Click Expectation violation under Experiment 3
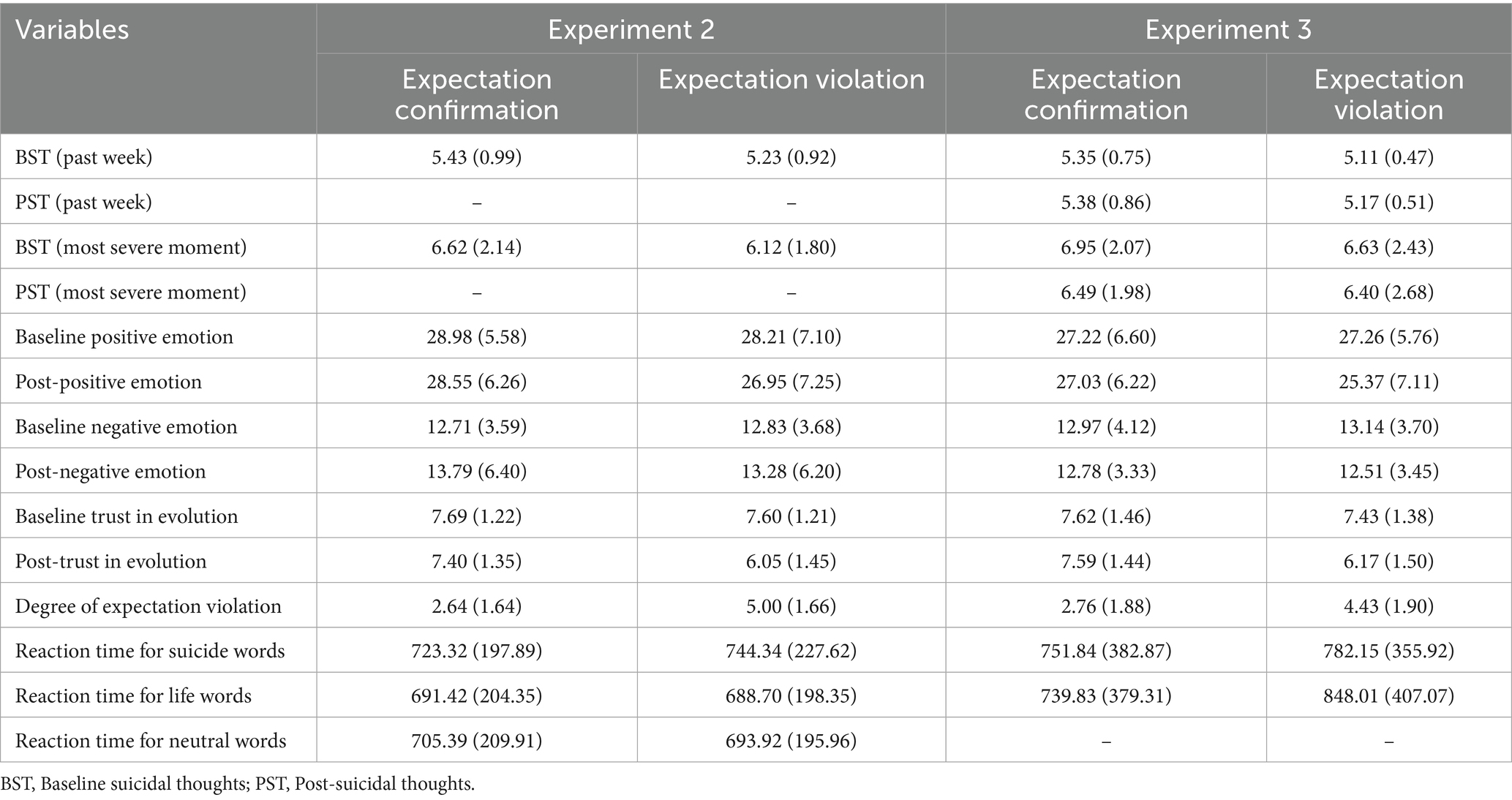 coord(1388,94)
